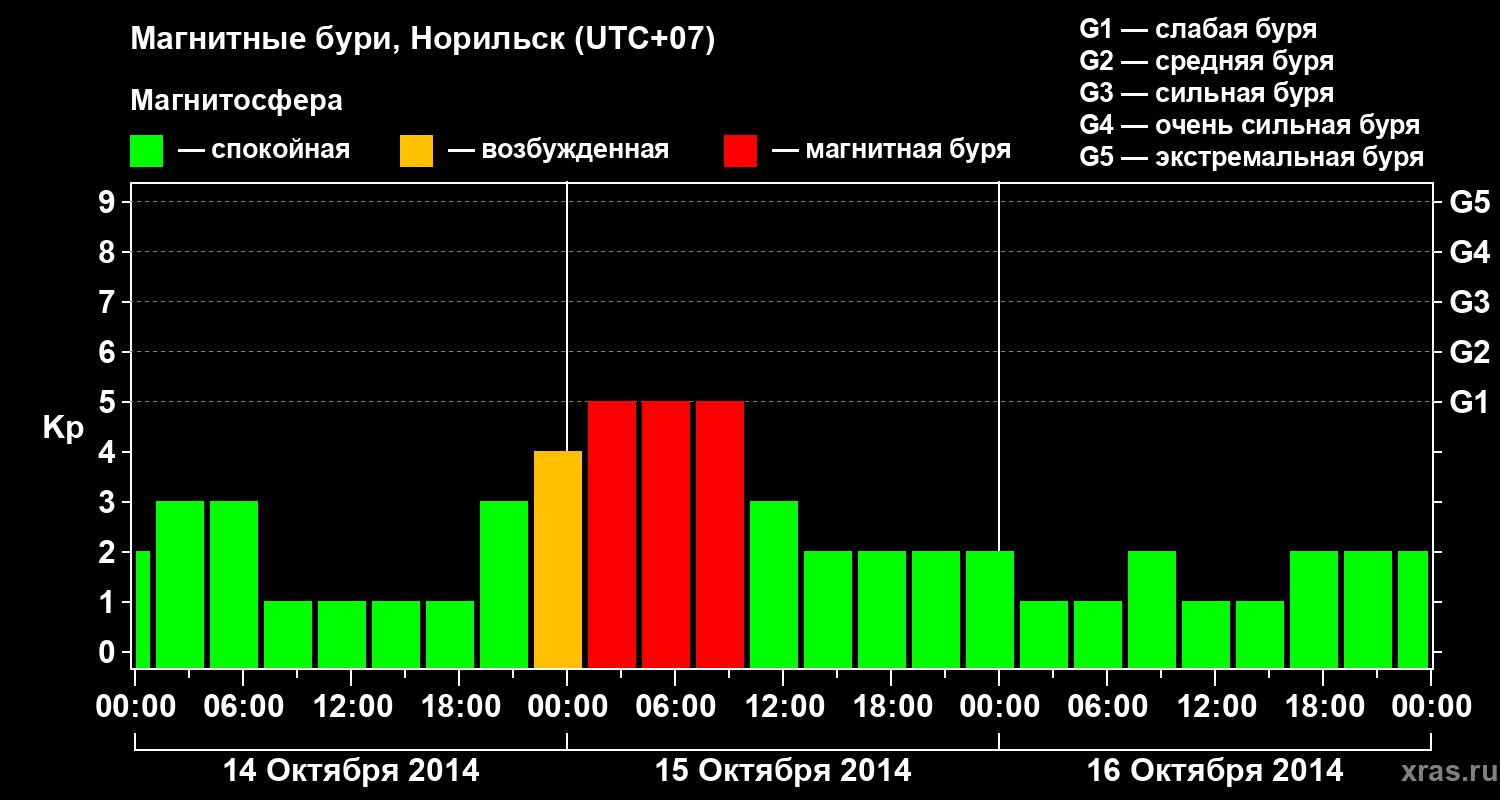Click the 'G5' label on the right axis
The height and width of the screenshot is (800, 1500).
pos(1469,202)
